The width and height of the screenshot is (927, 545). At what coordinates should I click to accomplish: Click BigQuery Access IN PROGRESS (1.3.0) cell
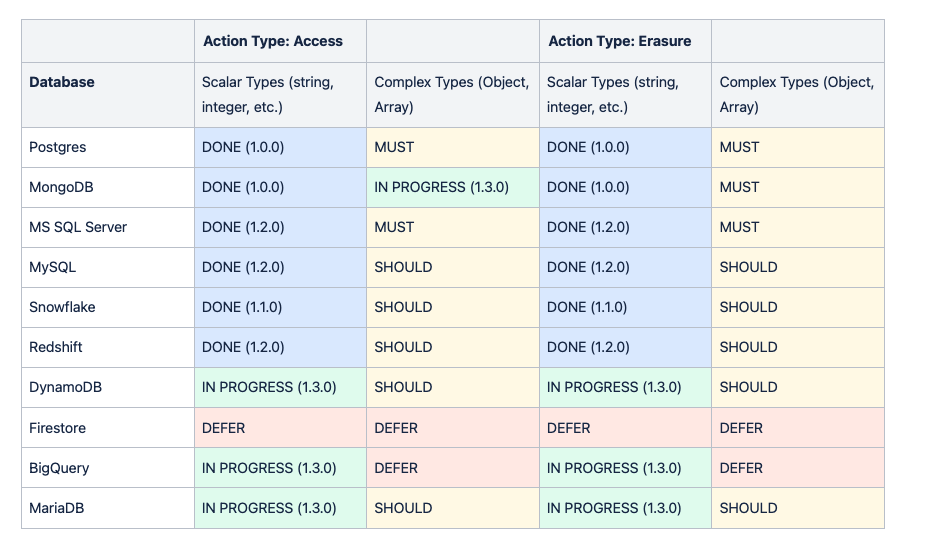[x=280, y=468]
